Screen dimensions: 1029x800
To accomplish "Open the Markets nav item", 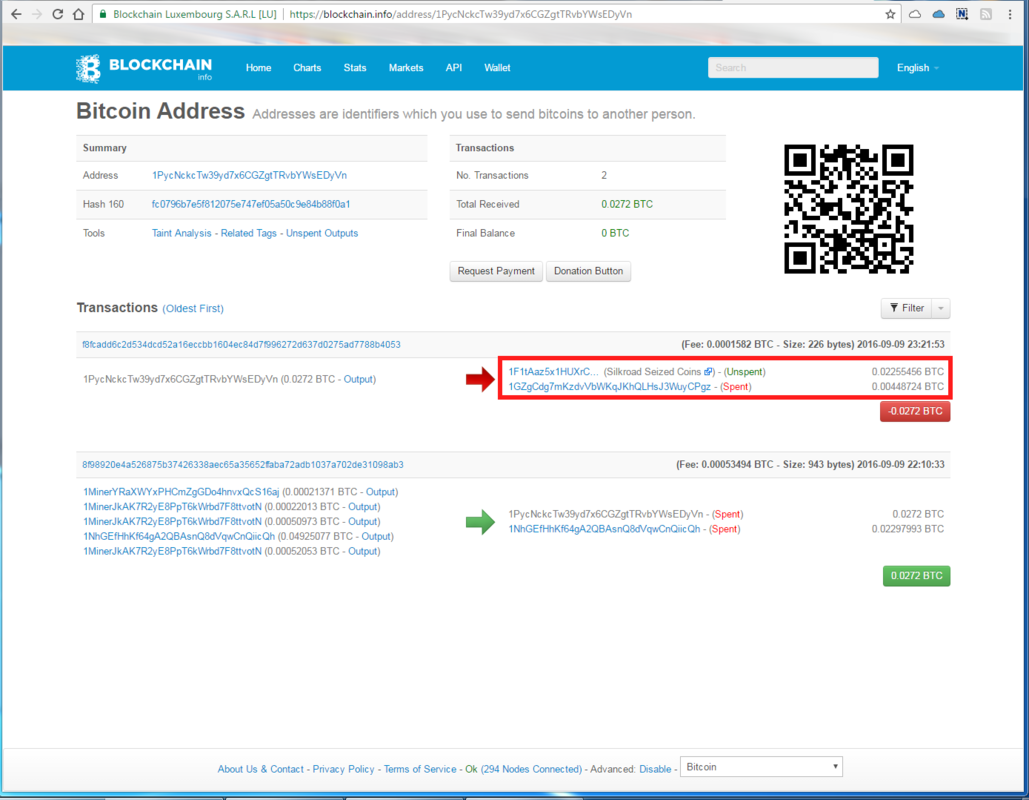I will point(406,68).
